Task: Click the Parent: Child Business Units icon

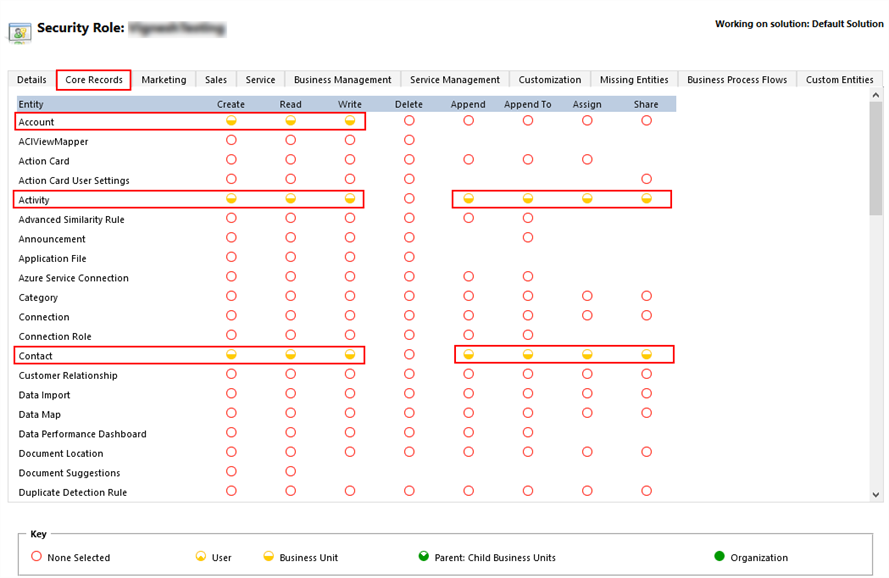Action: tap(425, 557)
